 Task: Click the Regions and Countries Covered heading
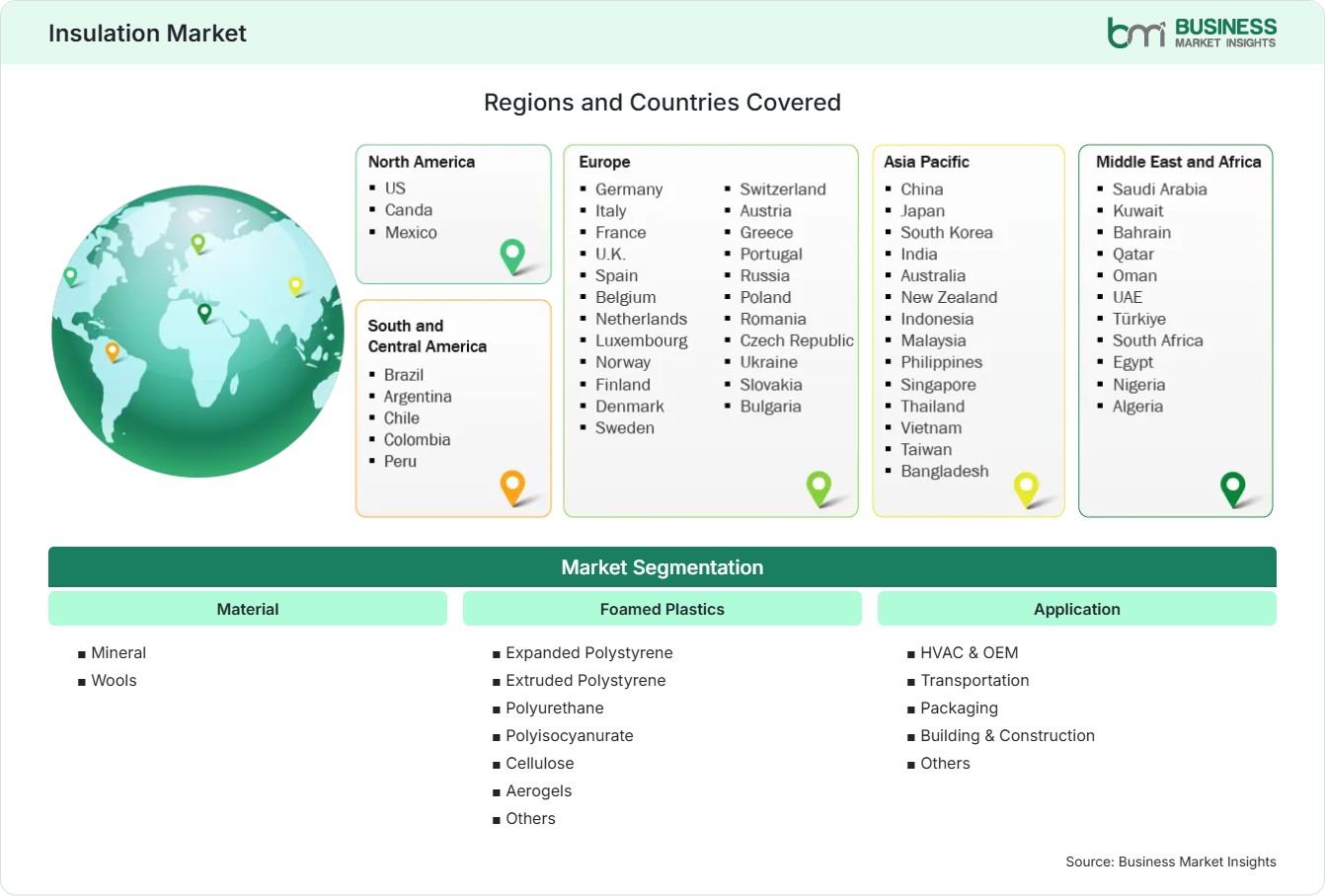pos(662,103)
